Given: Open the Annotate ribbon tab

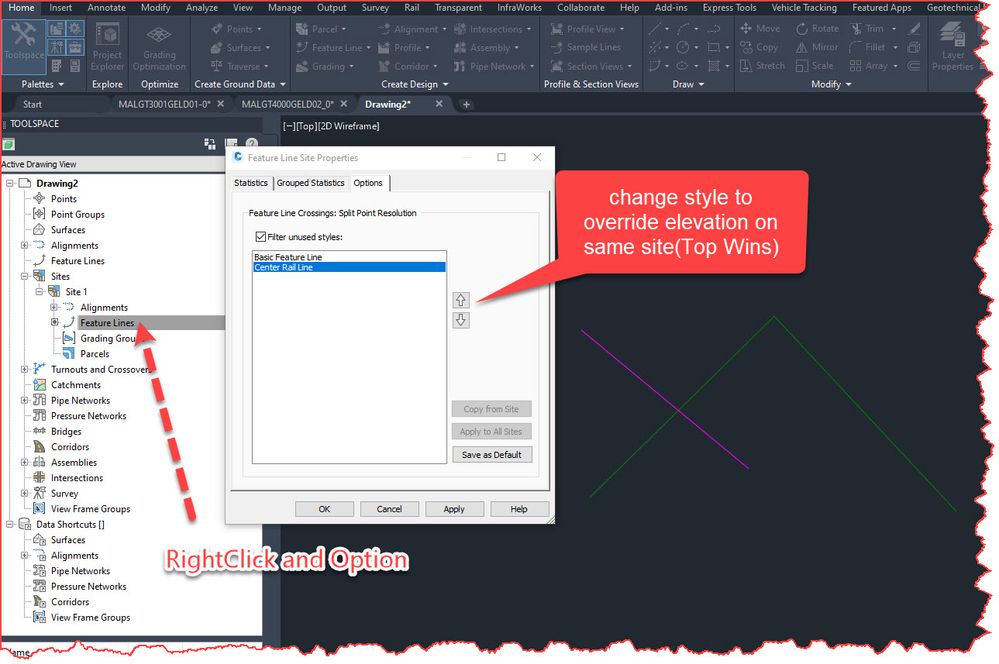Looking at the screenshot, I should pos(106,8).
